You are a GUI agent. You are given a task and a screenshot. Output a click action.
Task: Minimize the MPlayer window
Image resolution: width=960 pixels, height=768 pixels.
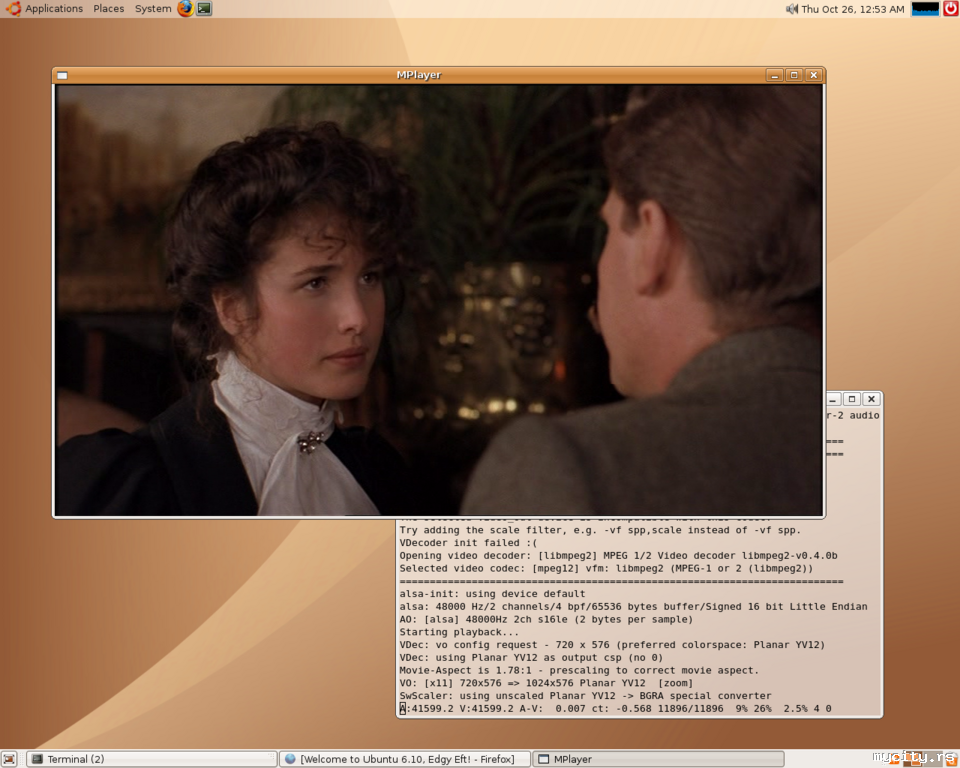pyautogui.click(x=774, y=75)
